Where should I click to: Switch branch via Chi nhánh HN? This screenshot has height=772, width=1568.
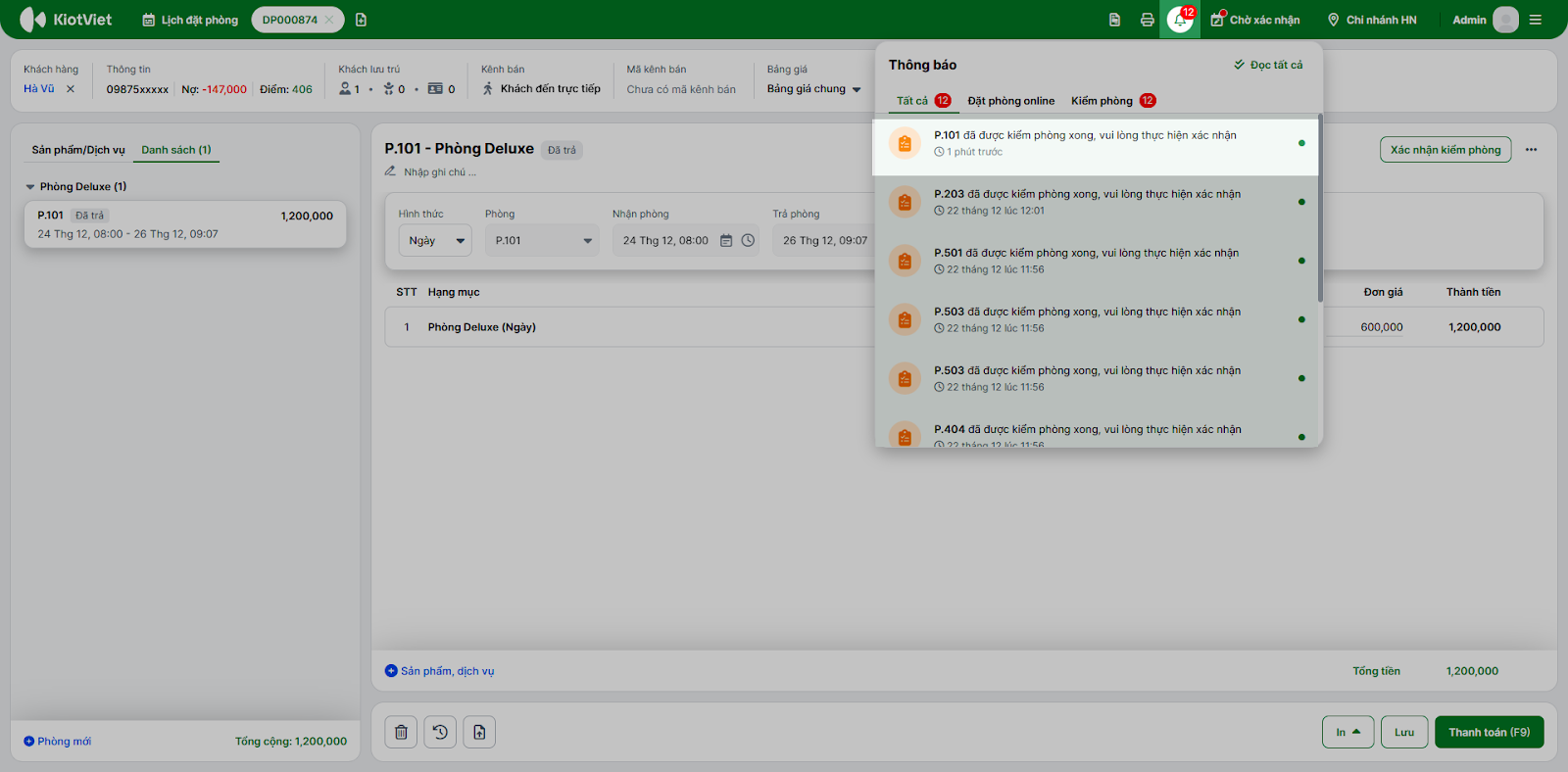click(1372, 20)
